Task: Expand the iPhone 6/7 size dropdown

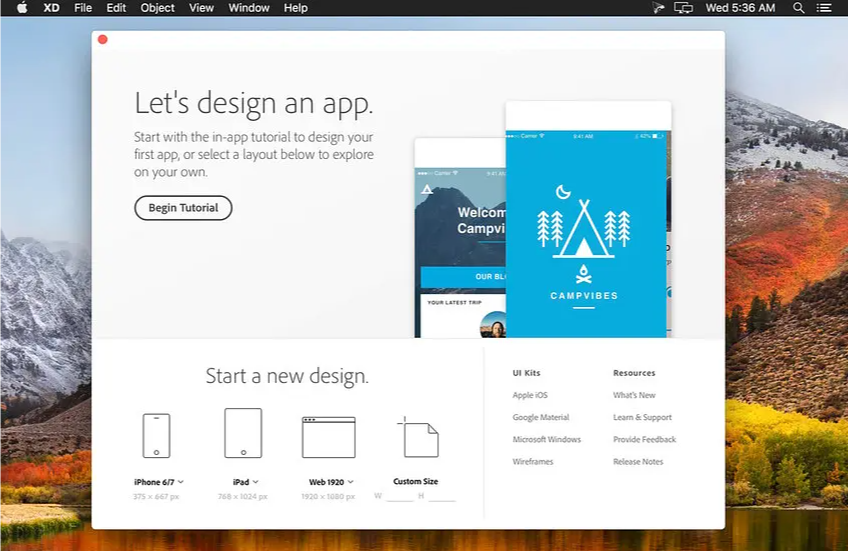Action: pos(181,482)
